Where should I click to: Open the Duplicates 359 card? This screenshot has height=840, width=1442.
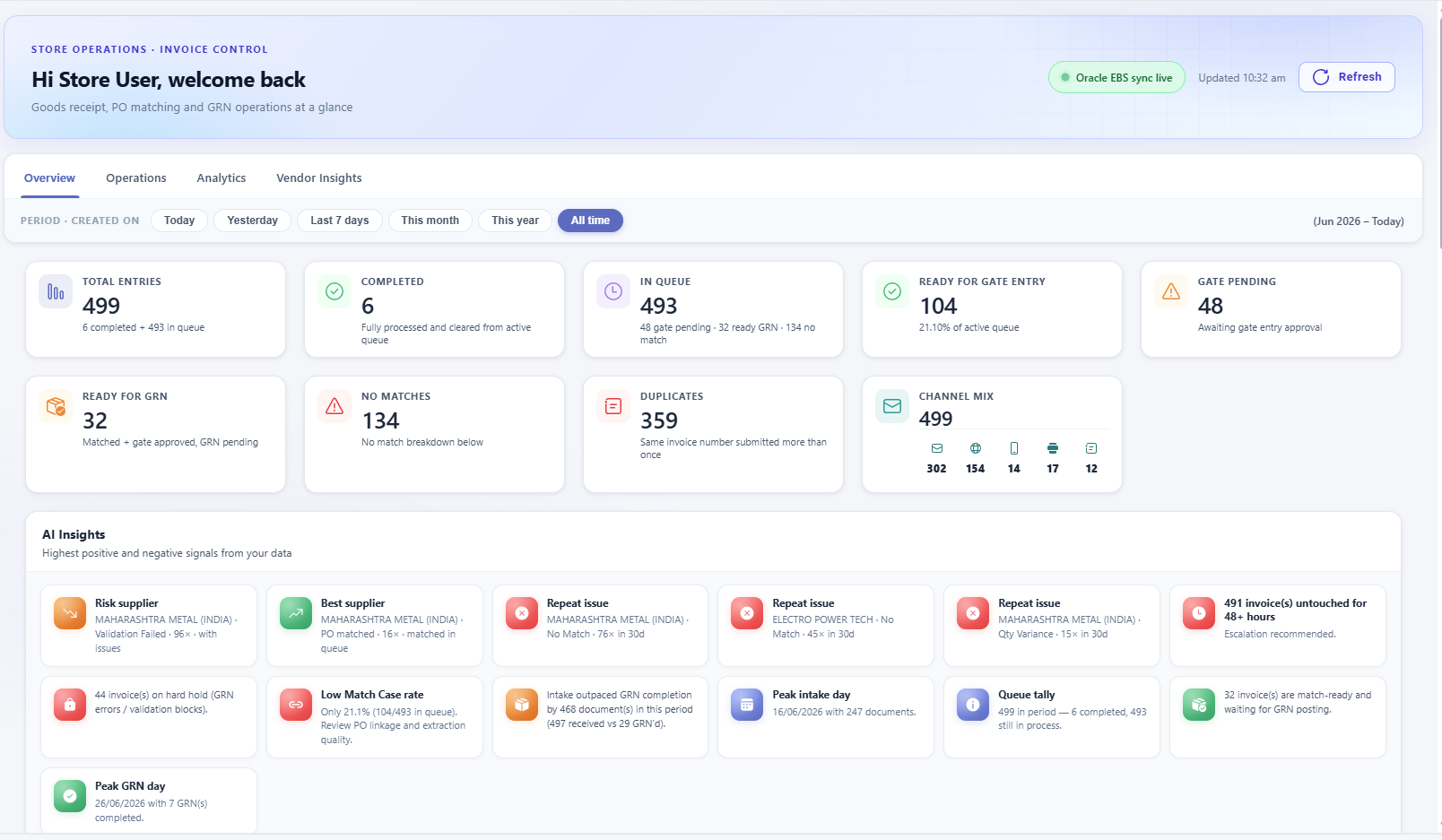713,435
